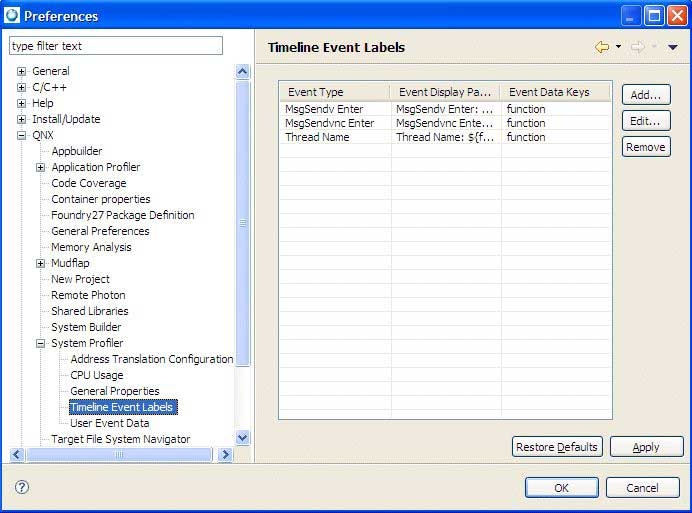The image size is (692, 513).
Task: Collapse the System Profiler node
Action: [41, 343]
